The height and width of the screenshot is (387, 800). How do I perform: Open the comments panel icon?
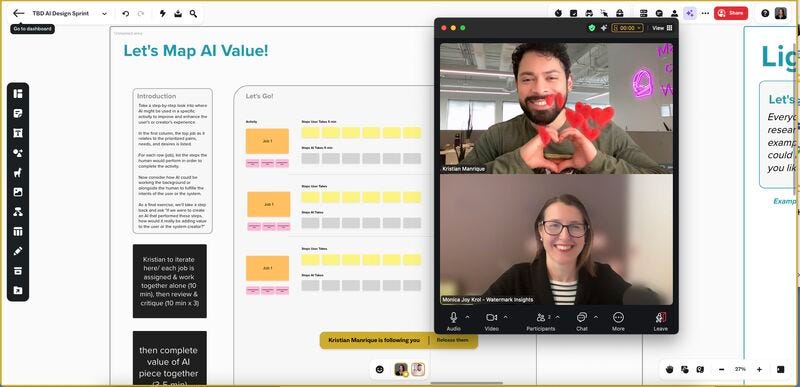pos(659,14)
